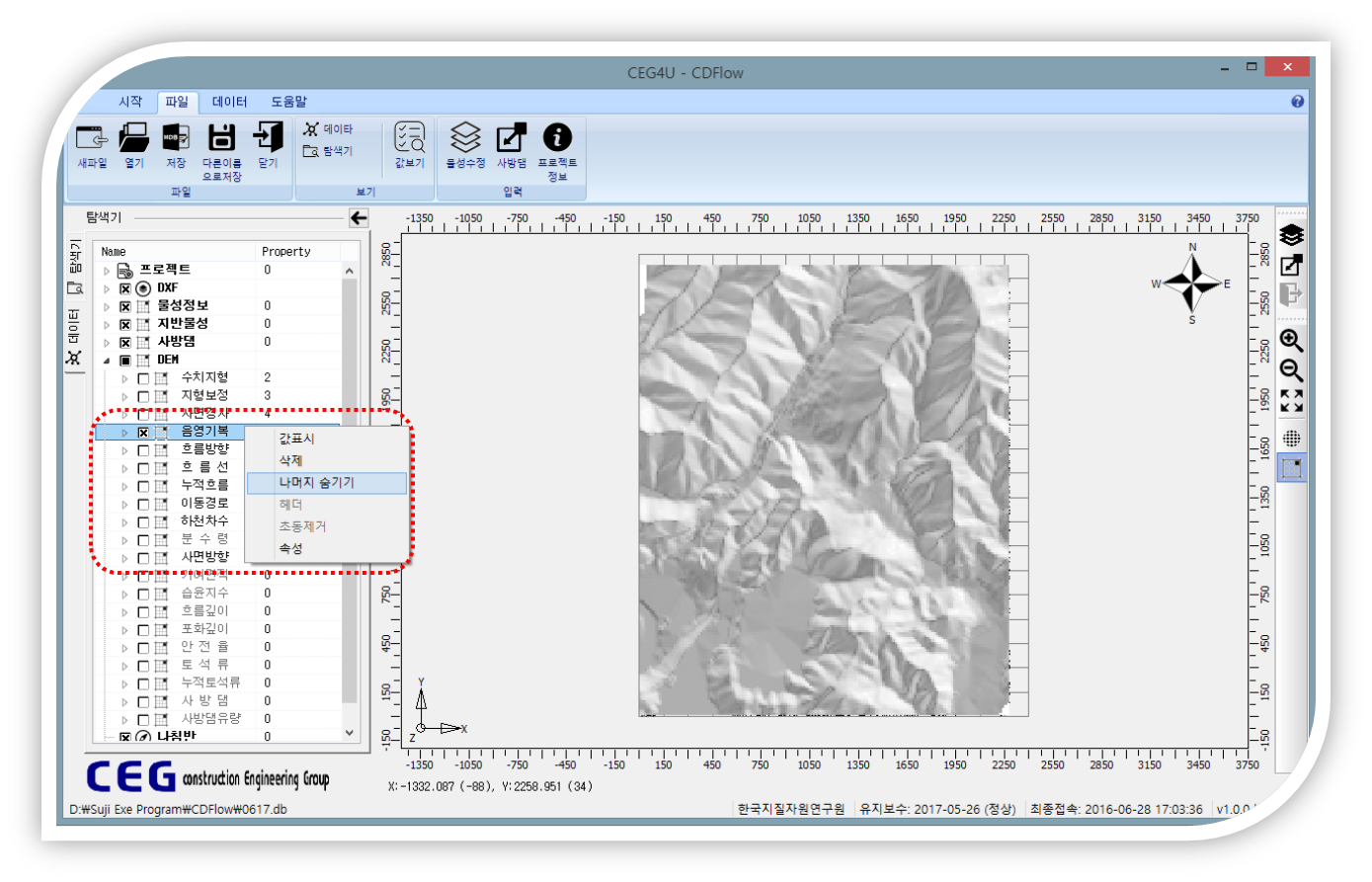Click the 사방댐 ribbon icon

coord(511,138)
